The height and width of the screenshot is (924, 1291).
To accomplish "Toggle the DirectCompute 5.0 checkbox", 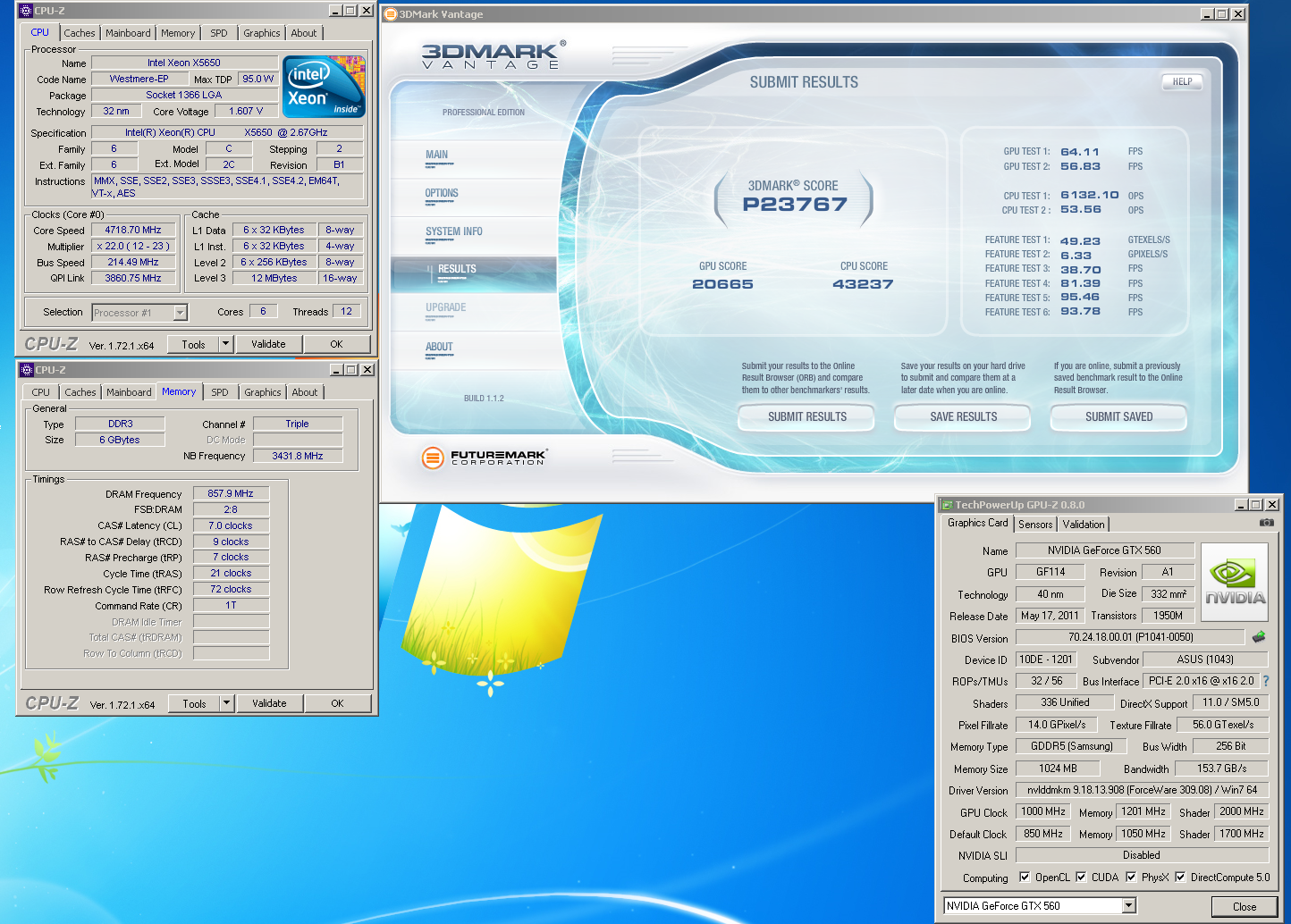I will pyautogui.click(x=1180, y=877).
